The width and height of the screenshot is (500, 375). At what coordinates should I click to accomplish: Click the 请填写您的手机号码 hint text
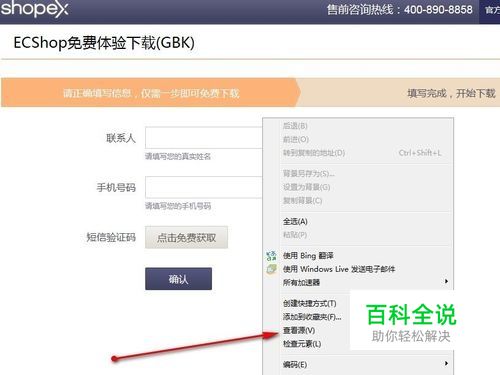click(178, 206)
